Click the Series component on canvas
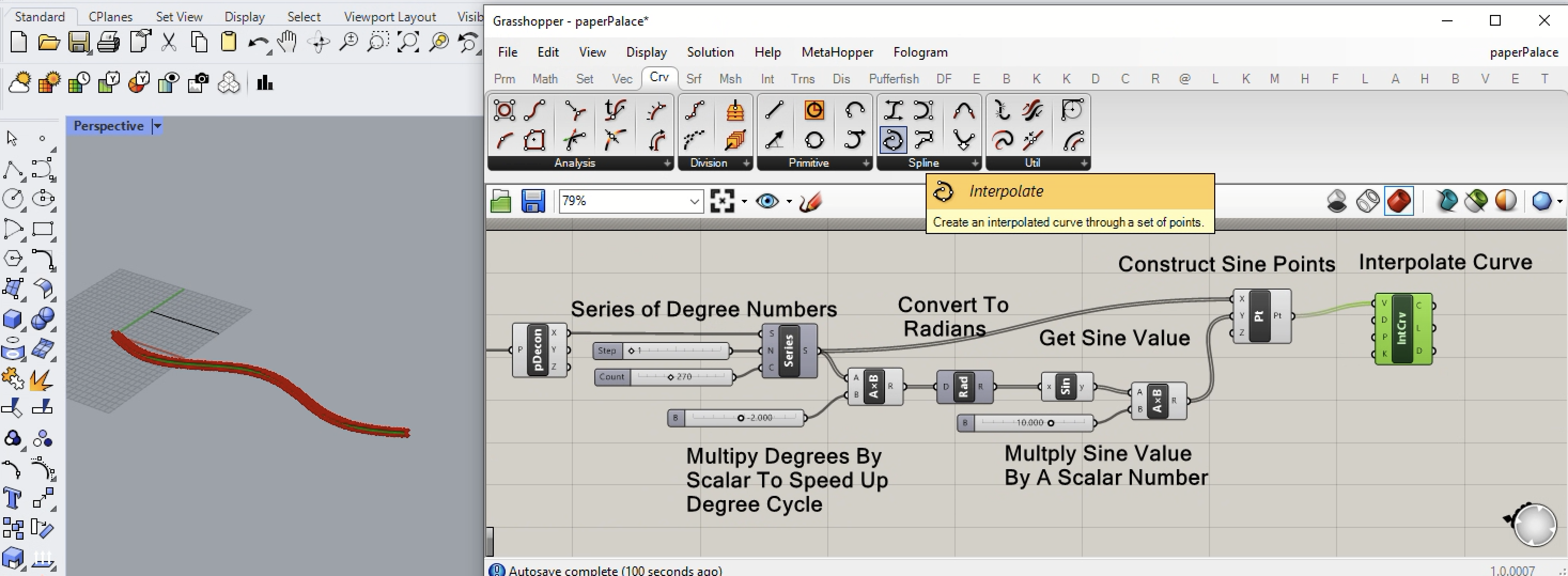This screenshot has width=1568, height=576. point(789,351)
